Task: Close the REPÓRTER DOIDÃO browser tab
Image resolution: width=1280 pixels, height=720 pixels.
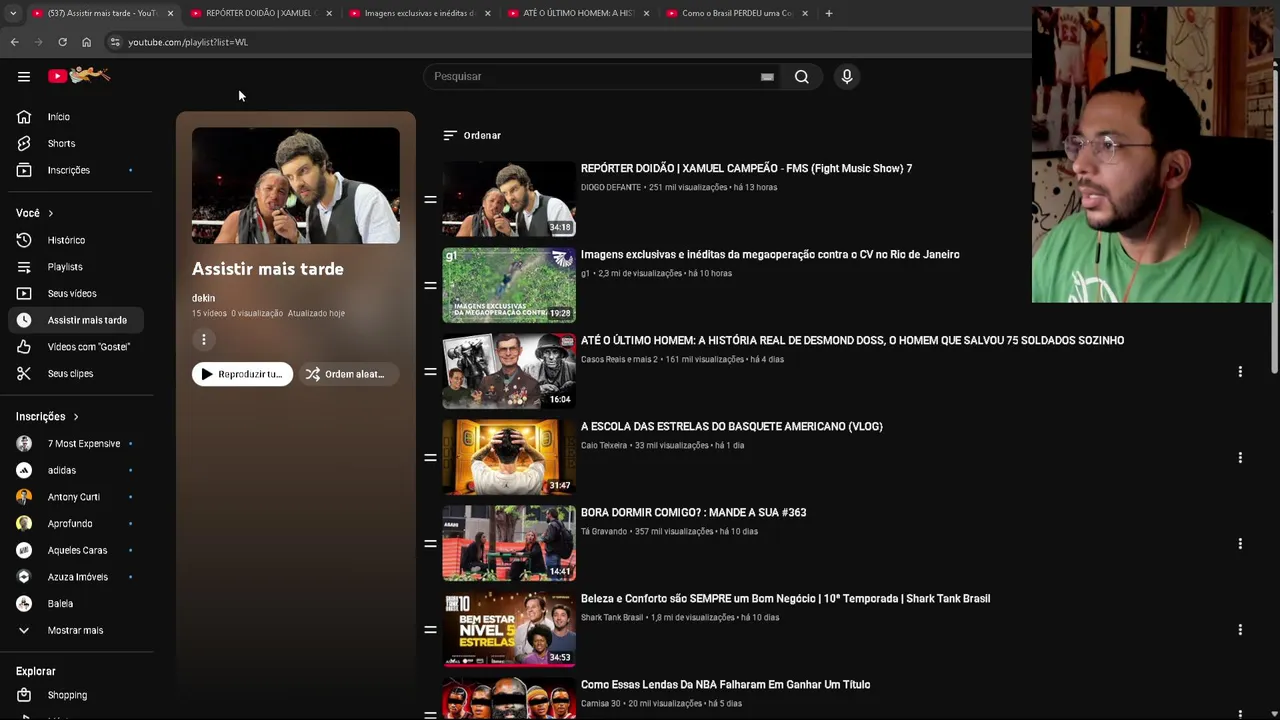Action: click(x=329, y=13)
